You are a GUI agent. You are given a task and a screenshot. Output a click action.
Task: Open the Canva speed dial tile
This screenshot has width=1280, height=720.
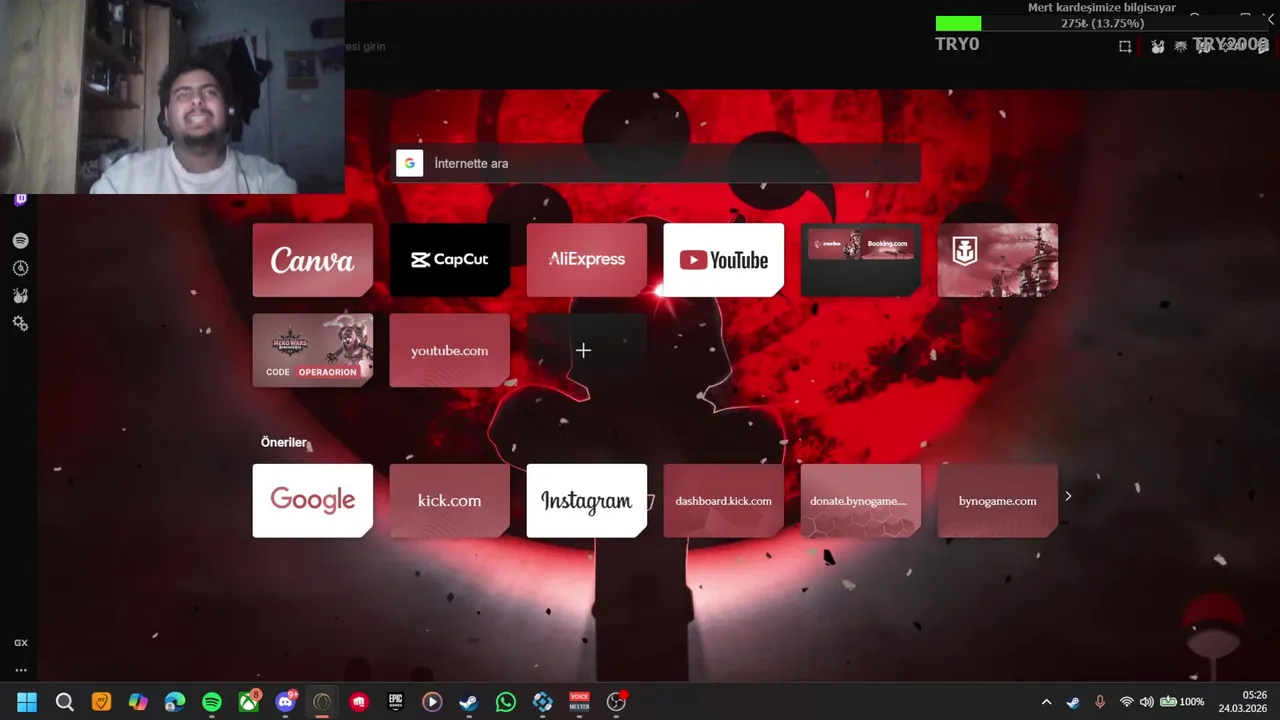click(313, 260)
